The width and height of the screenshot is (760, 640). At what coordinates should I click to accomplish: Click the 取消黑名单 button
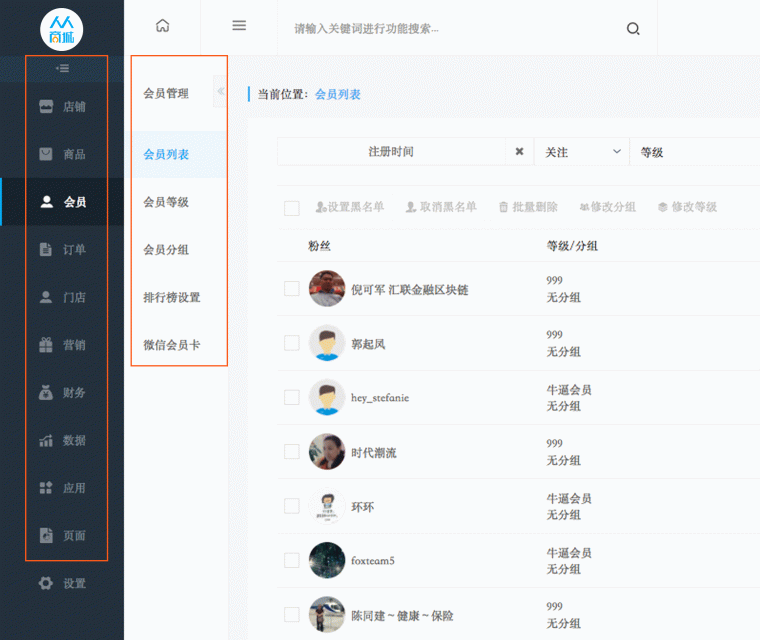click(x=441, y=207)
